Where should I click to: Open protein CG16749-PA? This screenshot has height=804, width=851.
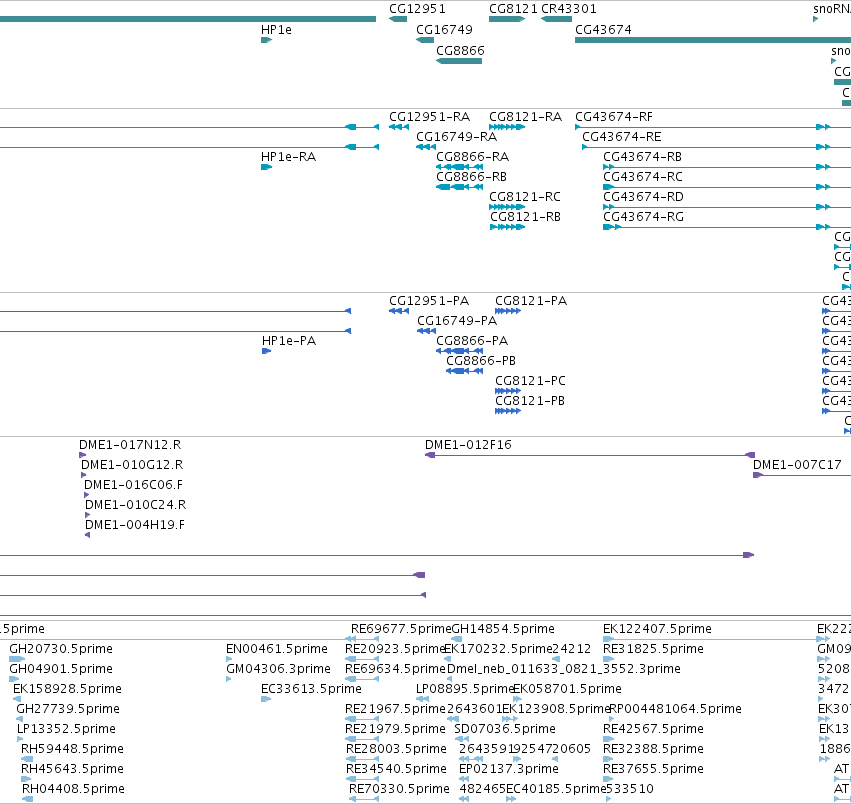click(456, 321)
